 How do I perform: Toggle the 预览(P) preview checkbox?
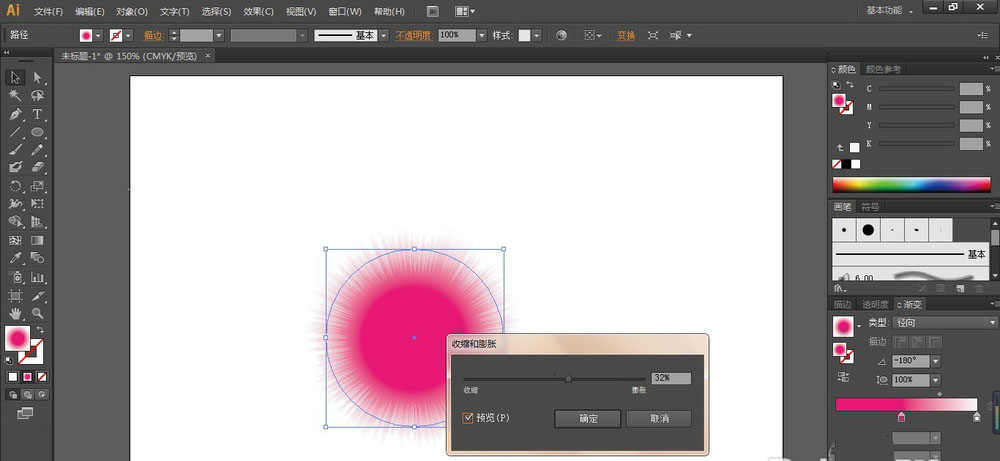point(468,418)
